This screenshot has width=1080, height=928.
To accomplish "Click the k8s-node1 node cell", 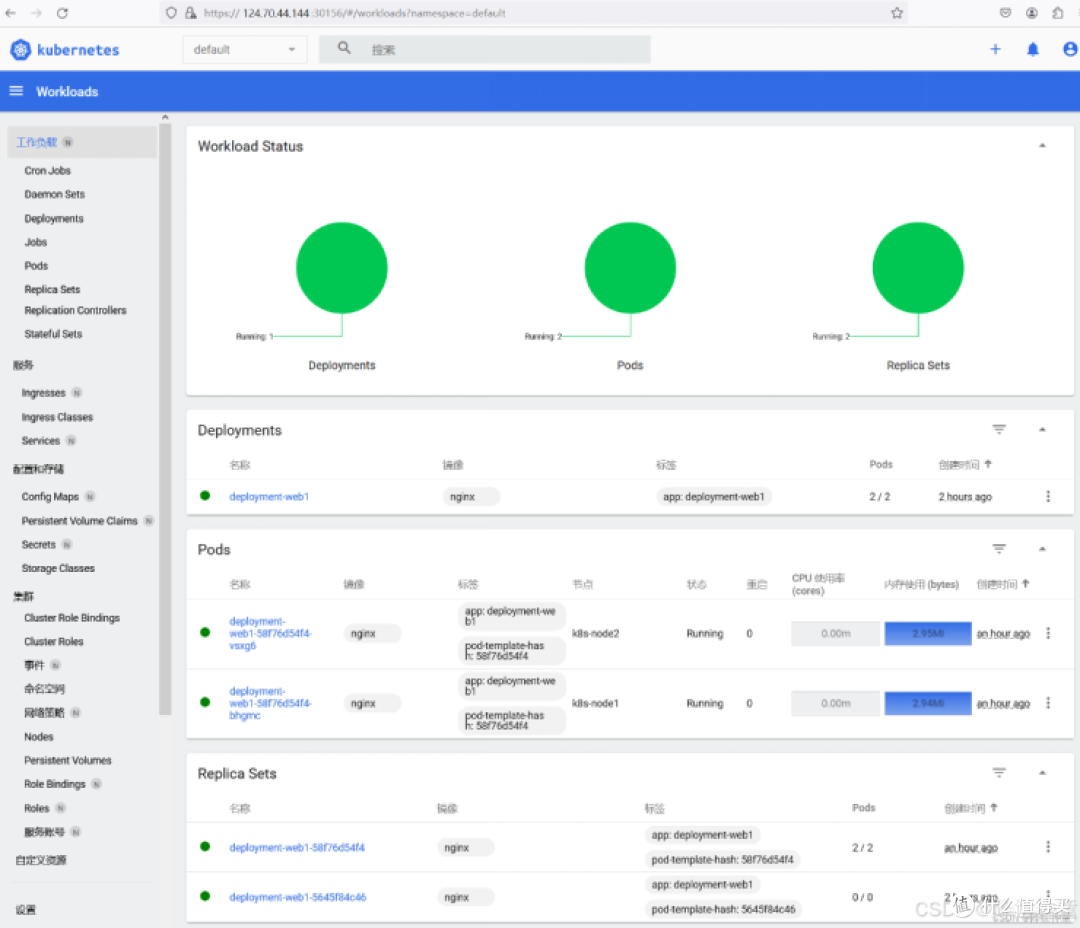I will point(595,703).
